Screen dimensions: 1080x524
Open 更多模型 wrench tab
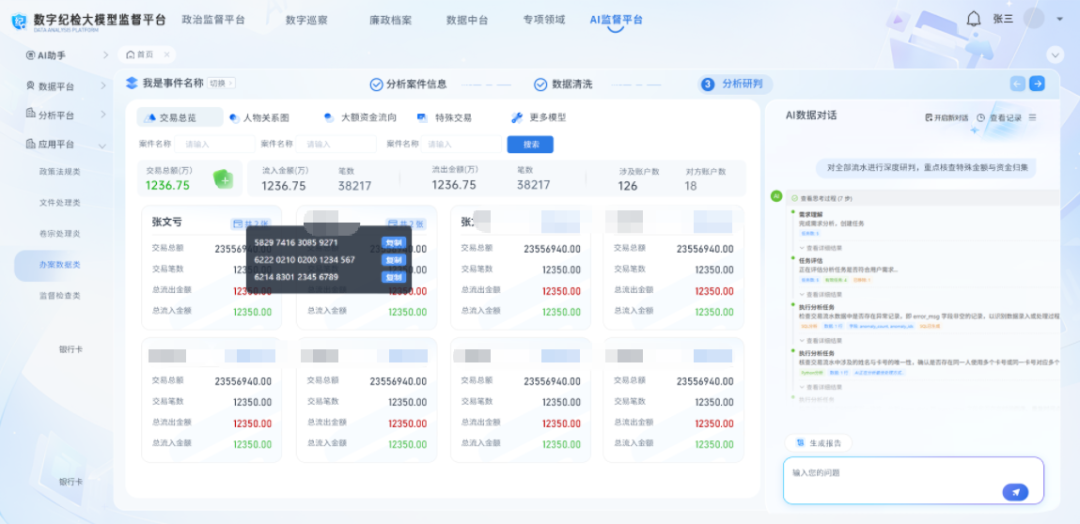[539, 118]
